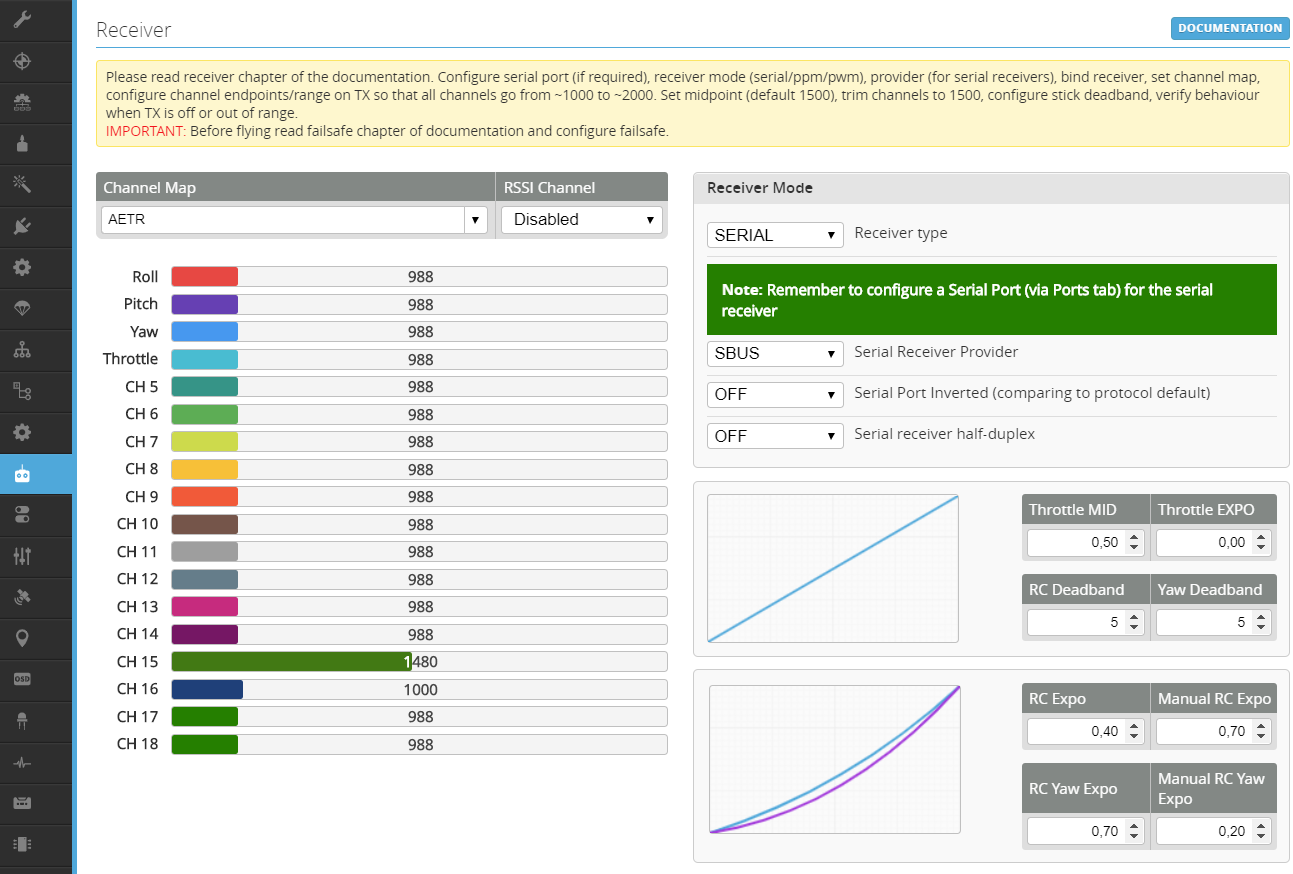Open the satellite GPS tab in sidebar
This screenshot has width=1293, height=874.
click(22, 597)
